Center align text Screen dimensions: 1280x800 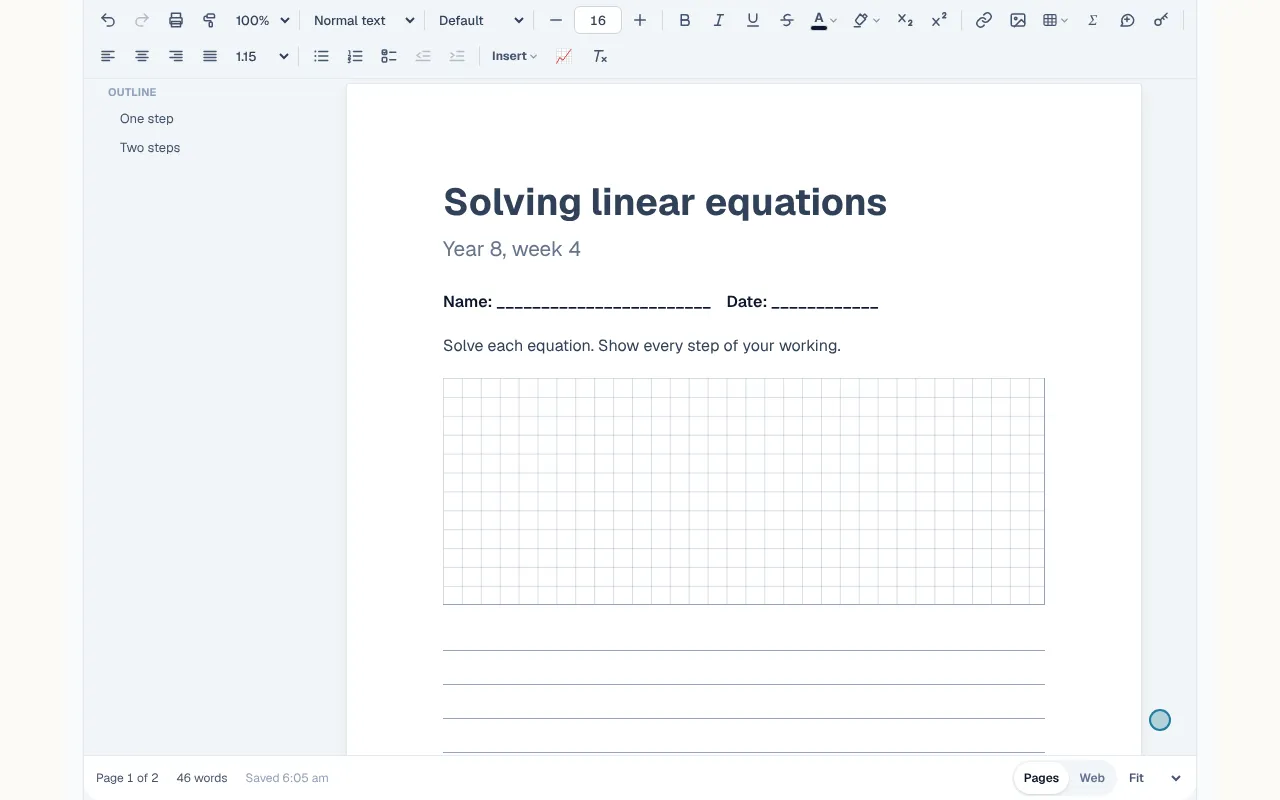[x=142, y=56]
